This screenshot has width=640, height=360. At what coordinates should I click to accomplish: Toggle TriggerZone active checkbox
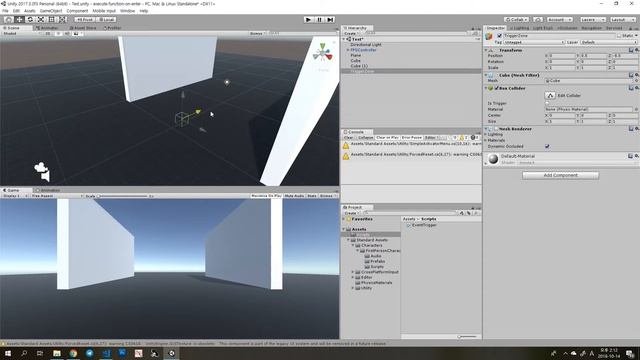point(500,36)
